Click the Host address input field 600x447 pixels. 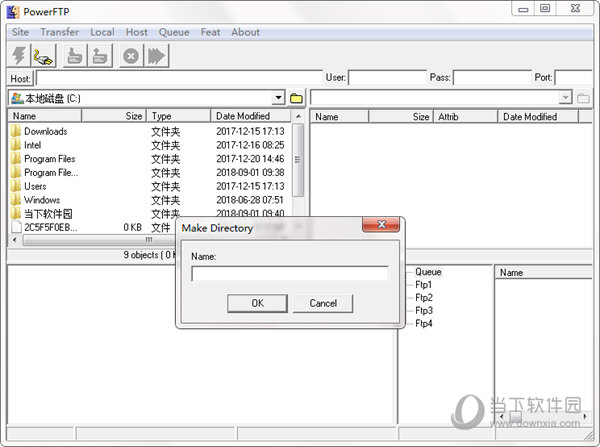coord(179,78)
